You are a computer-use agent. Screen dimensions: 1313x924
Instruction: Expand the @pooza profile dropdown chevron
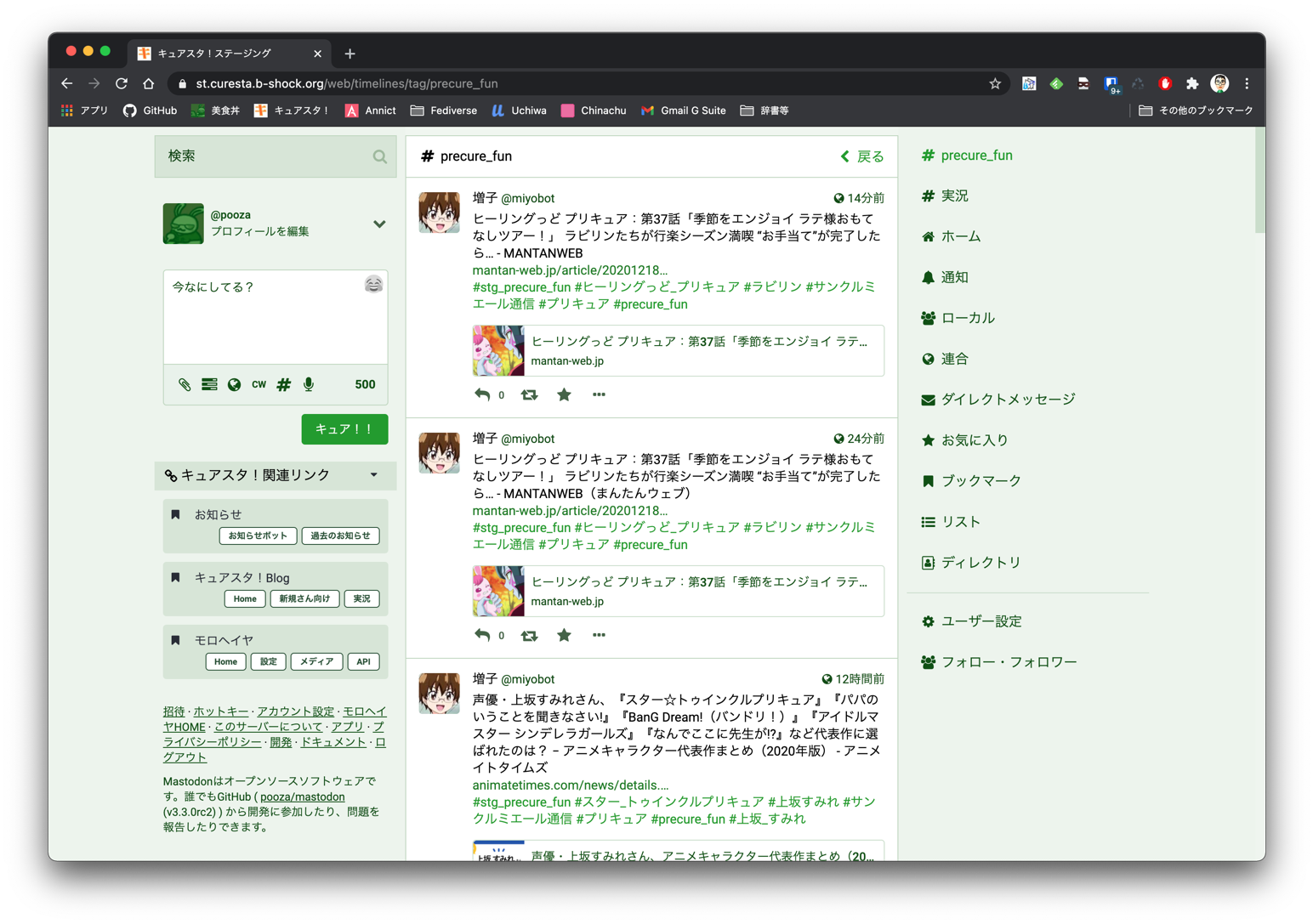(x=379, y=224)
